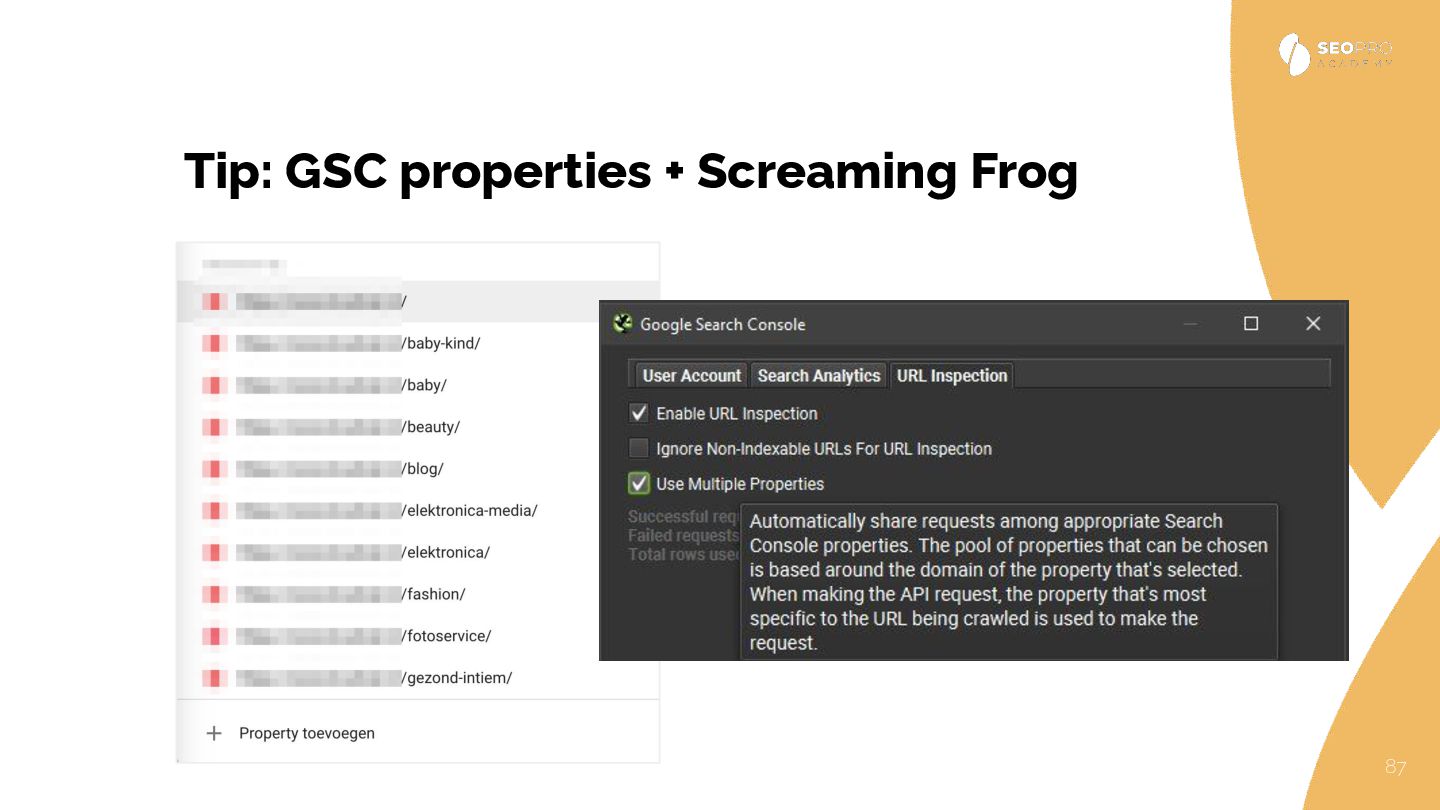
Task: Toggle Use Multiple Properties checkbox
Action: [x=639, y=484]
